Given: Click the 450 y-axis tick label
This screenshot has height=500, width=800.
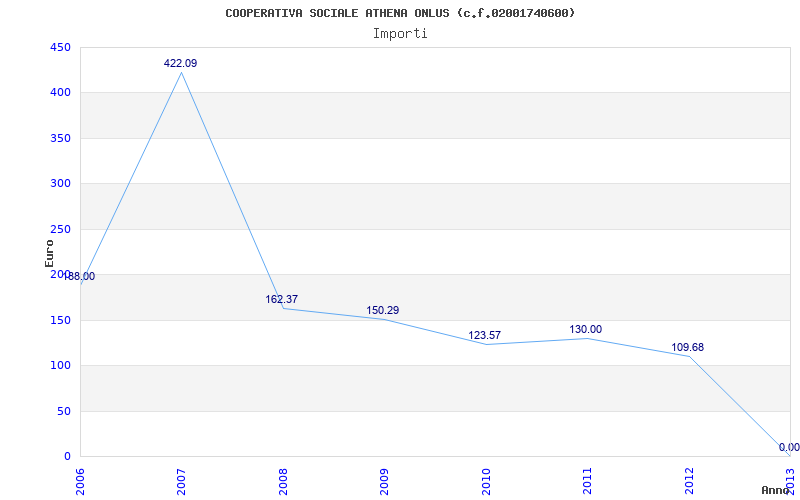Looking at the screenshot, I should pyautogui.click(x=60, y=47).
